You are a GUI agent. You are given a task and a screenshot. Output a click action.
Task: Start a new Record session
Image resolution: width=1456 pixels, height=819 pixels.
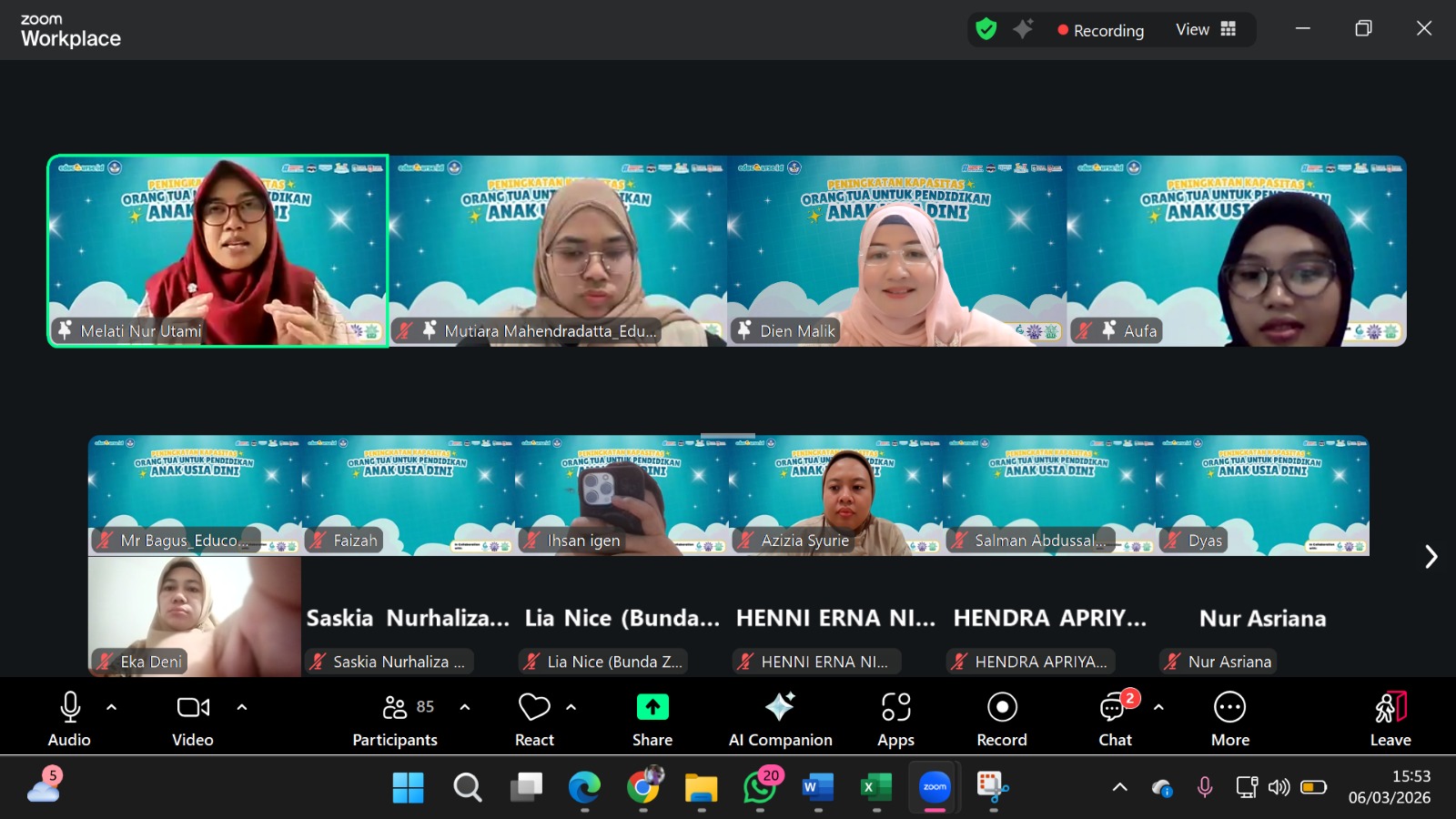1001,719
